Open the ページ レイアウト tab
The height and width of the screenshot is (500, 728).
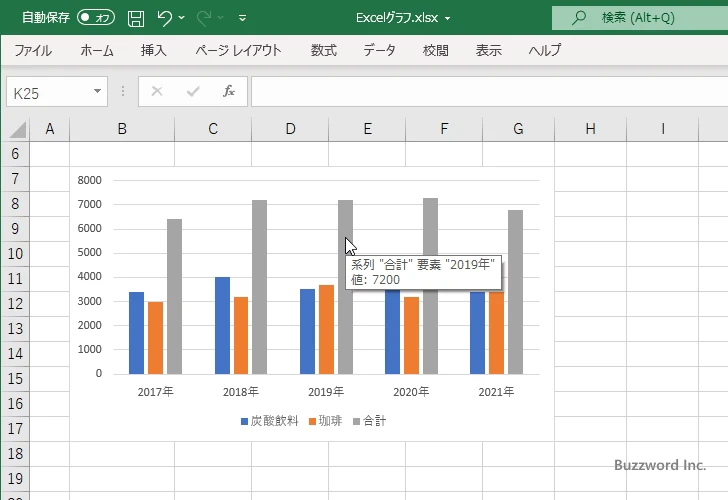(238, 50)
